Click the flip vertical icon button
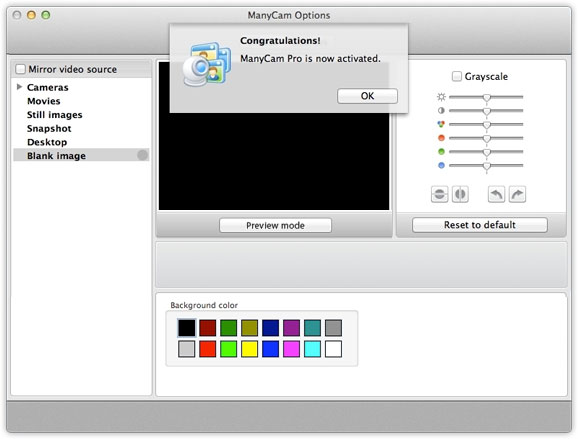 (x=439, y=194)
